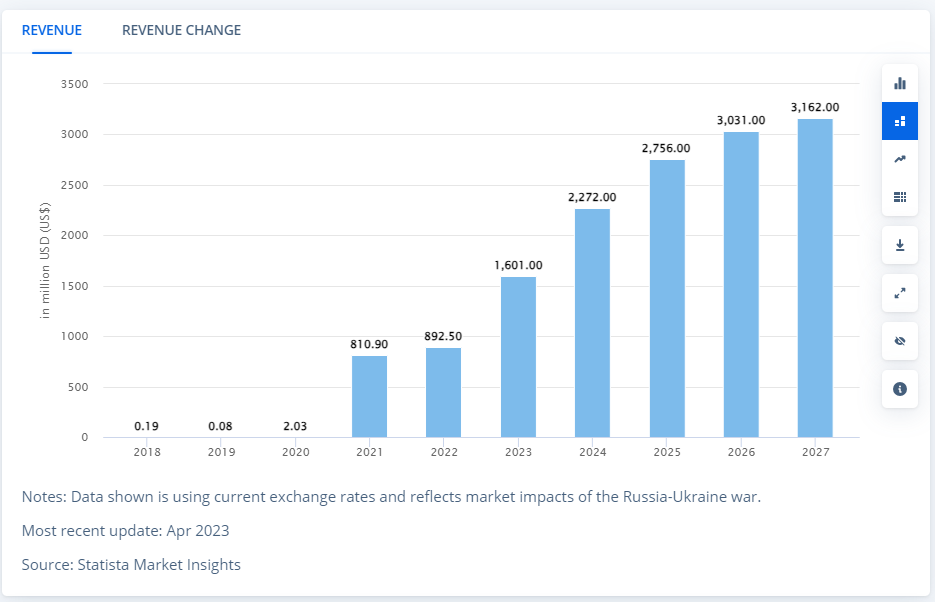Click the 2026 revenue bar
This screenshot has width=935, height=602.
click(741, 285)
